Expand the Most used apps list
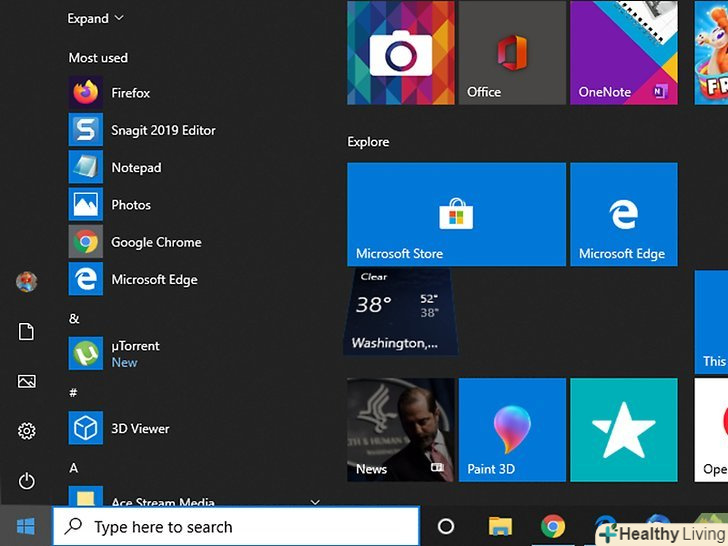 [x=95, y=18]
